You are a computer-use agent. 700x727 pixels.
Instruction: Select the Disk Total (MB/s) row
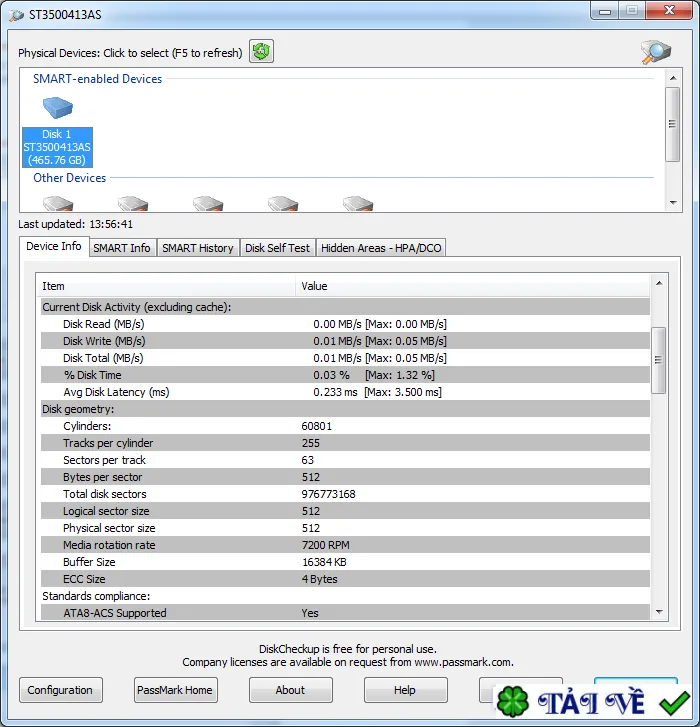345,358
